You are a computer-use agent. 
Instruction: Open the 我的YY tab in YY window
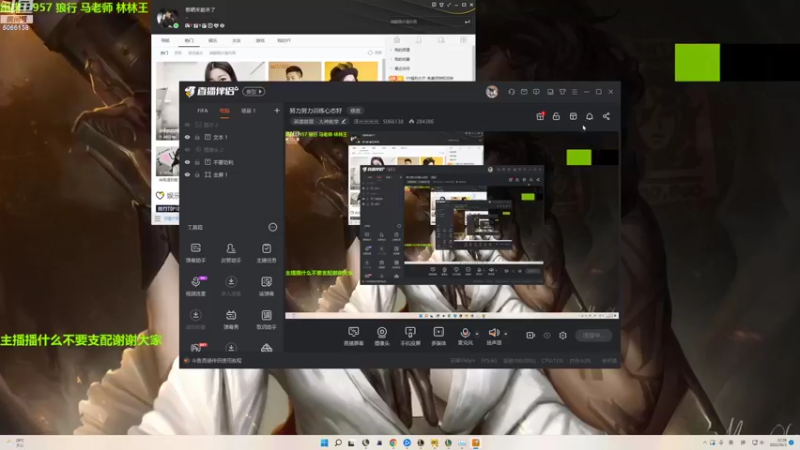(x=284, y=40)
